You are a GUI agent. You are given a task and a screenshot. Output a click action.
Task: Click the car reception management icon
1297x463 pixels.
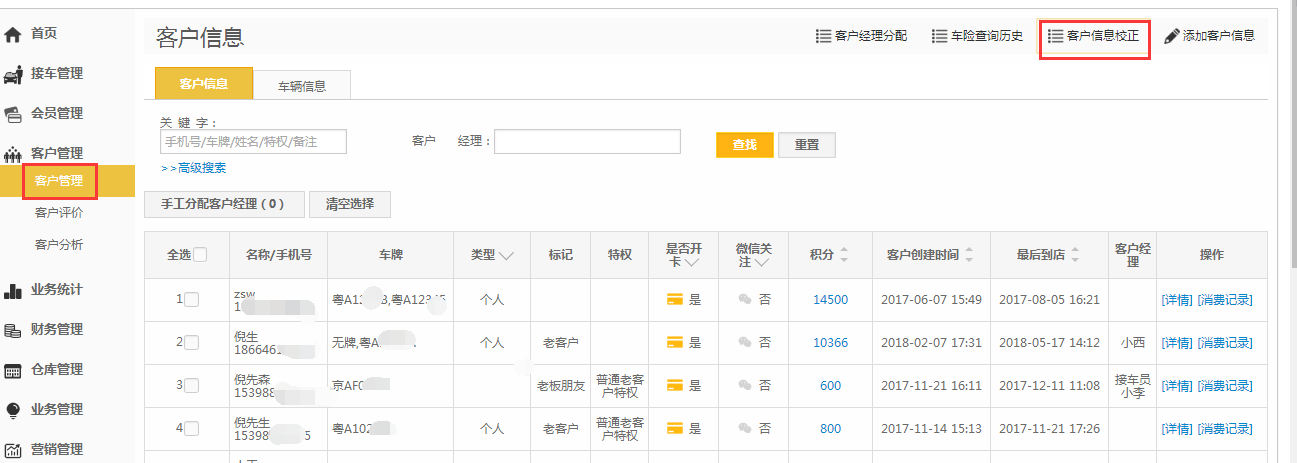click(x=13, y=74)
